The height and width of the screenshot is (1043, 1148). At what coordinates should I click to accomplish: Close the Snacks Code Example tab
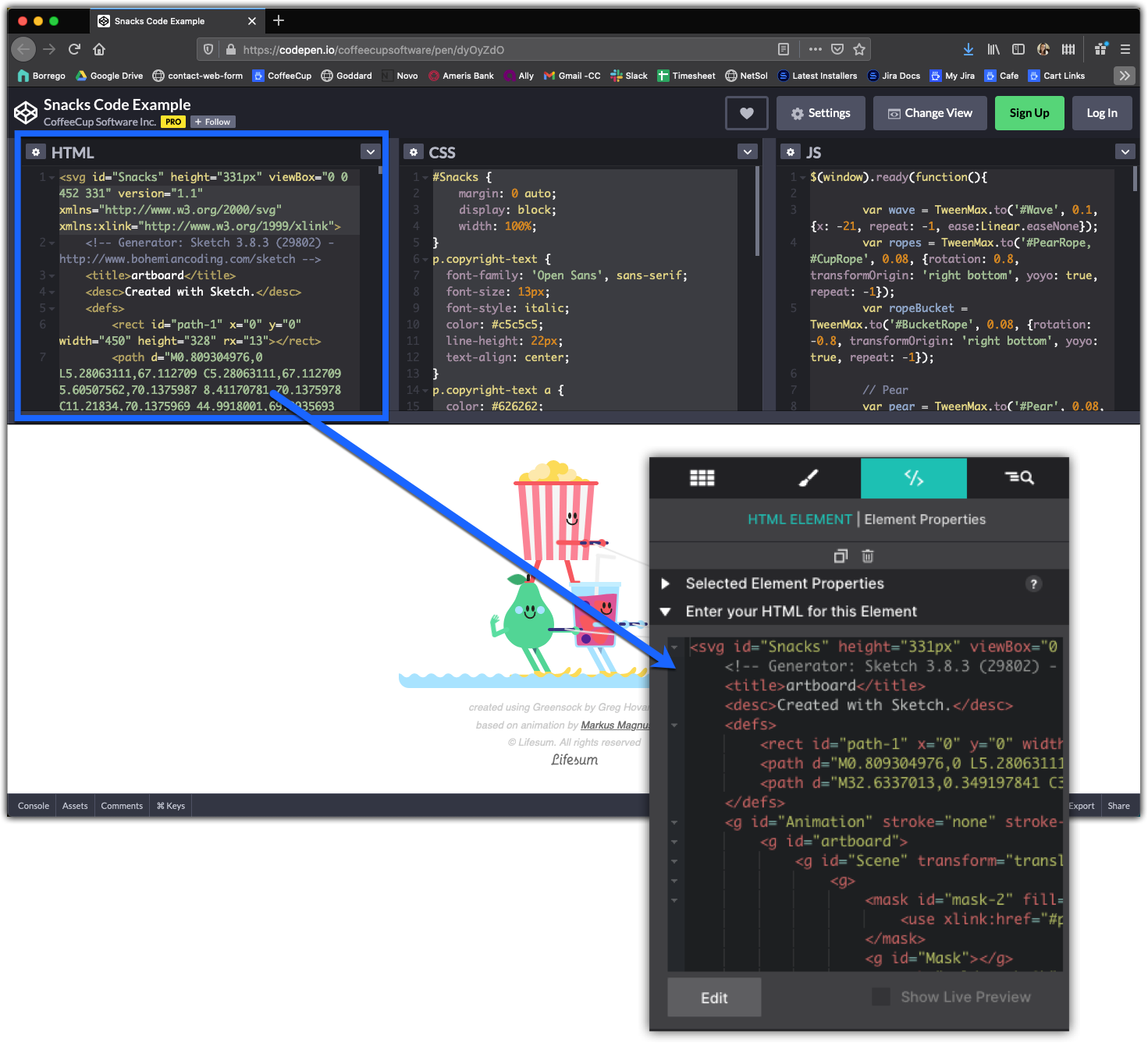pos(252,21)
